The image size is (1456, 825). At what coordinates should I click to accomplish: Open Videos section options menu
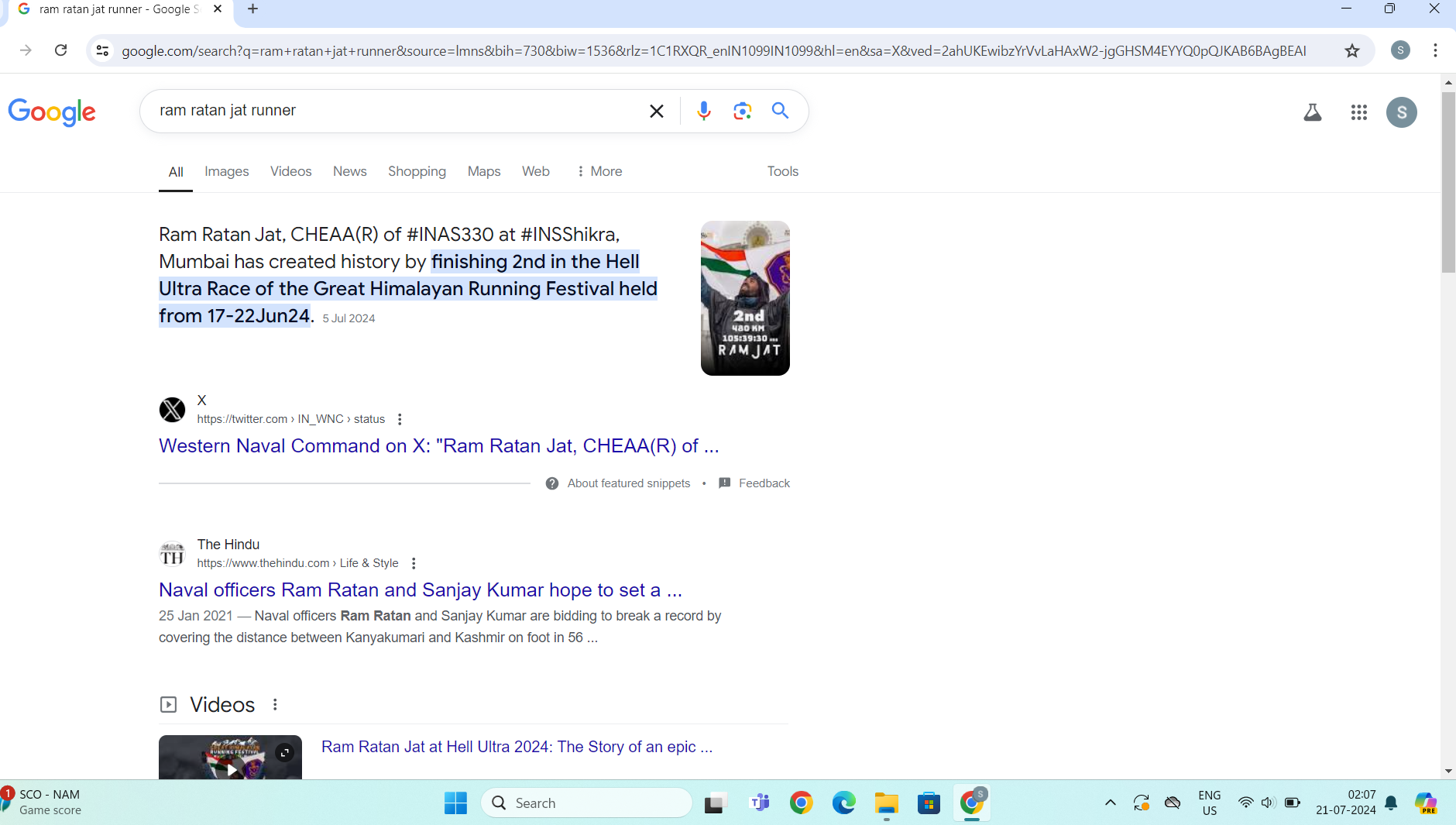[x=275, y=704]
